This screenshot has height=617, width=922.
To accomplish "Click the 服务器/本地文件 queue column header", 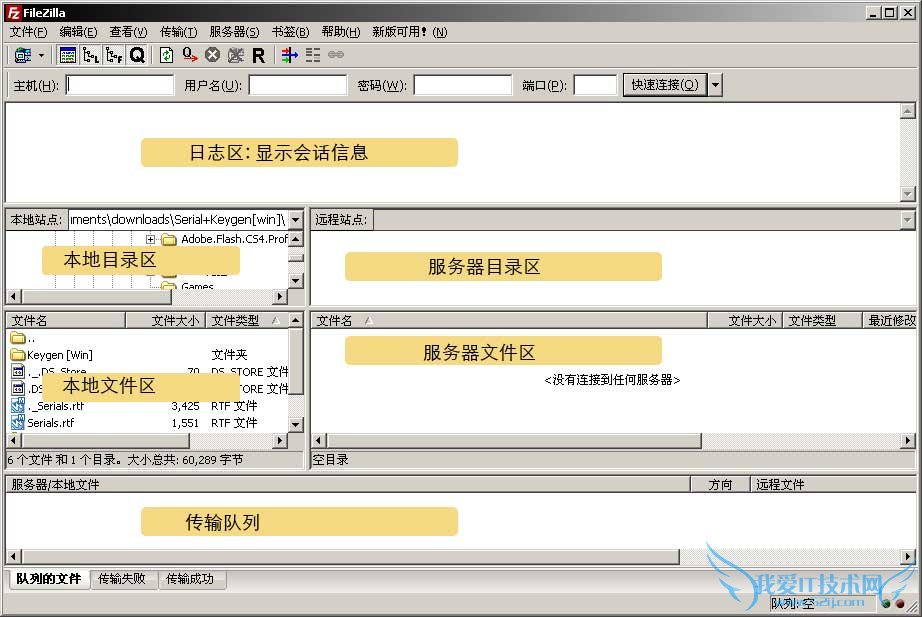I will point(348,485).
